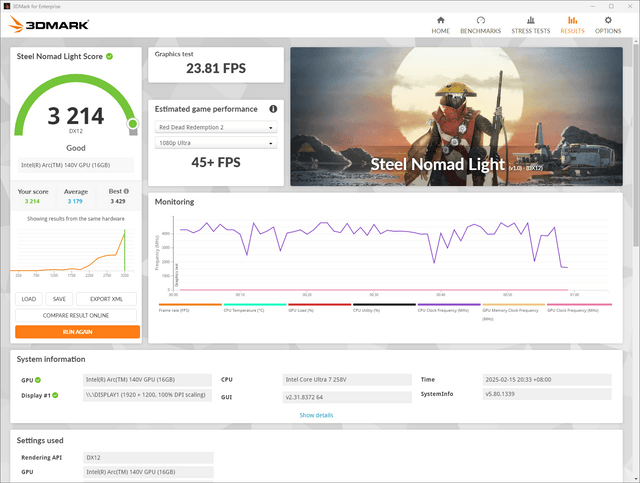This screenshot has width=640, height=483.
Task: Click the GPU name field under the score
Action: pos(76,165)
